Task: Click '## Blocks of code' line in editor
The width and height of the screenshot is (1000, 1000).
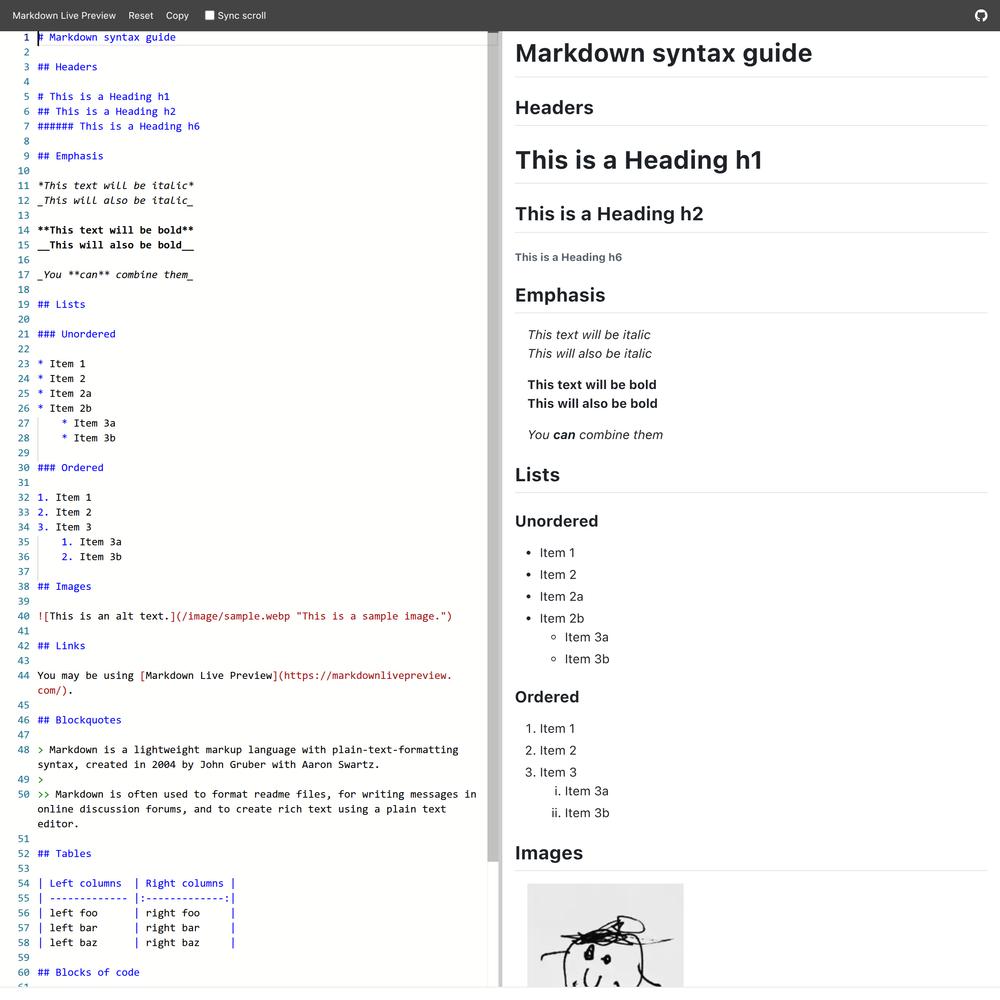Action: (89, 973)
